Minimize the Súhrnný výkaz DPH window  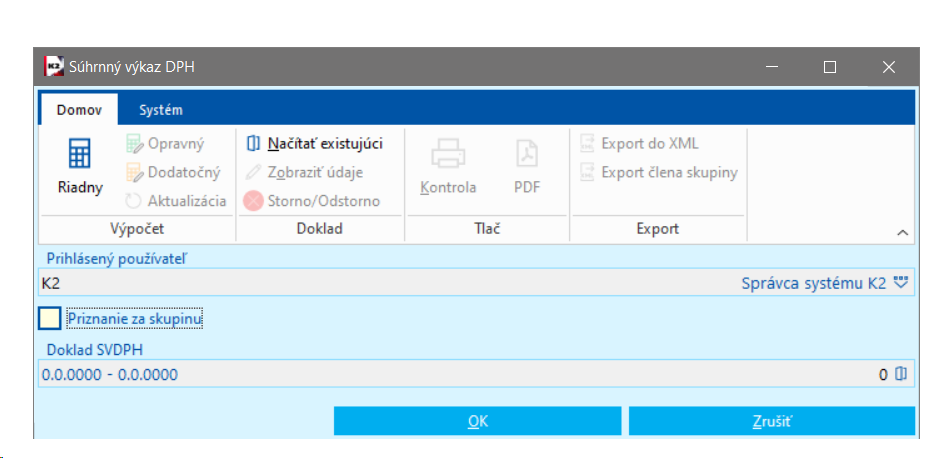[772, 67]
